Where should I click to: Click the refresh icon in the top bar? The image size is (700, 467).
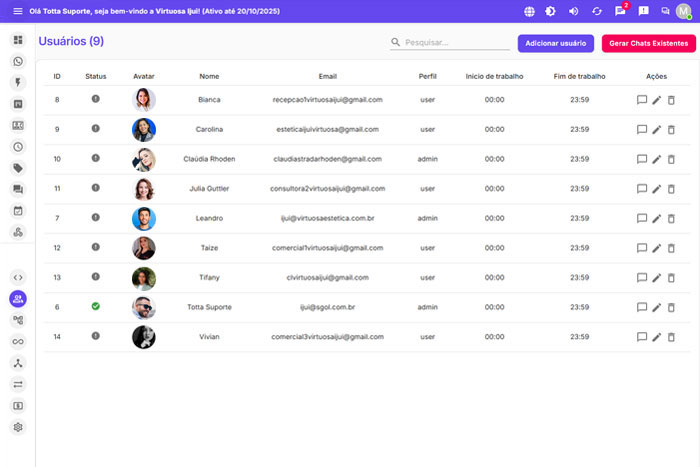coord(597,11)
